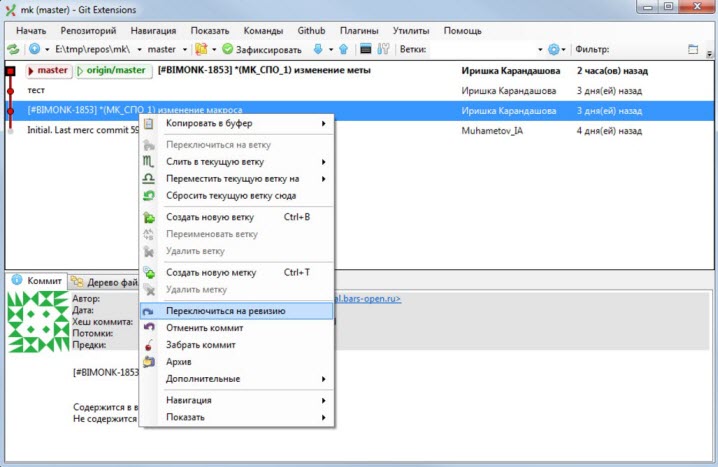This screenshot has height=467, width=718.
Task: Click the folder icon at toolbar's right end
Action: pos(694,49)
